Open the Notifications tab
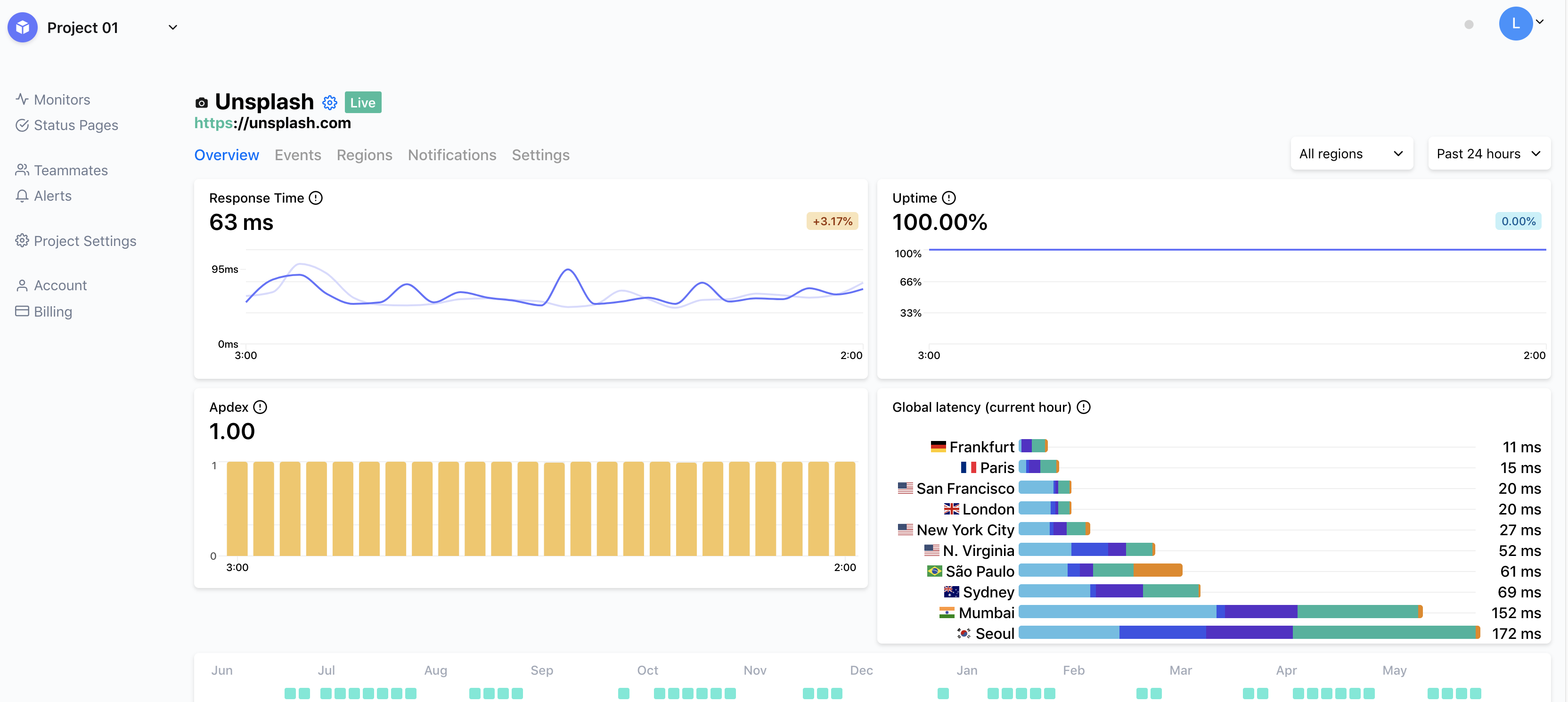The image size is (1568, 702). click(x=452, y=155)
